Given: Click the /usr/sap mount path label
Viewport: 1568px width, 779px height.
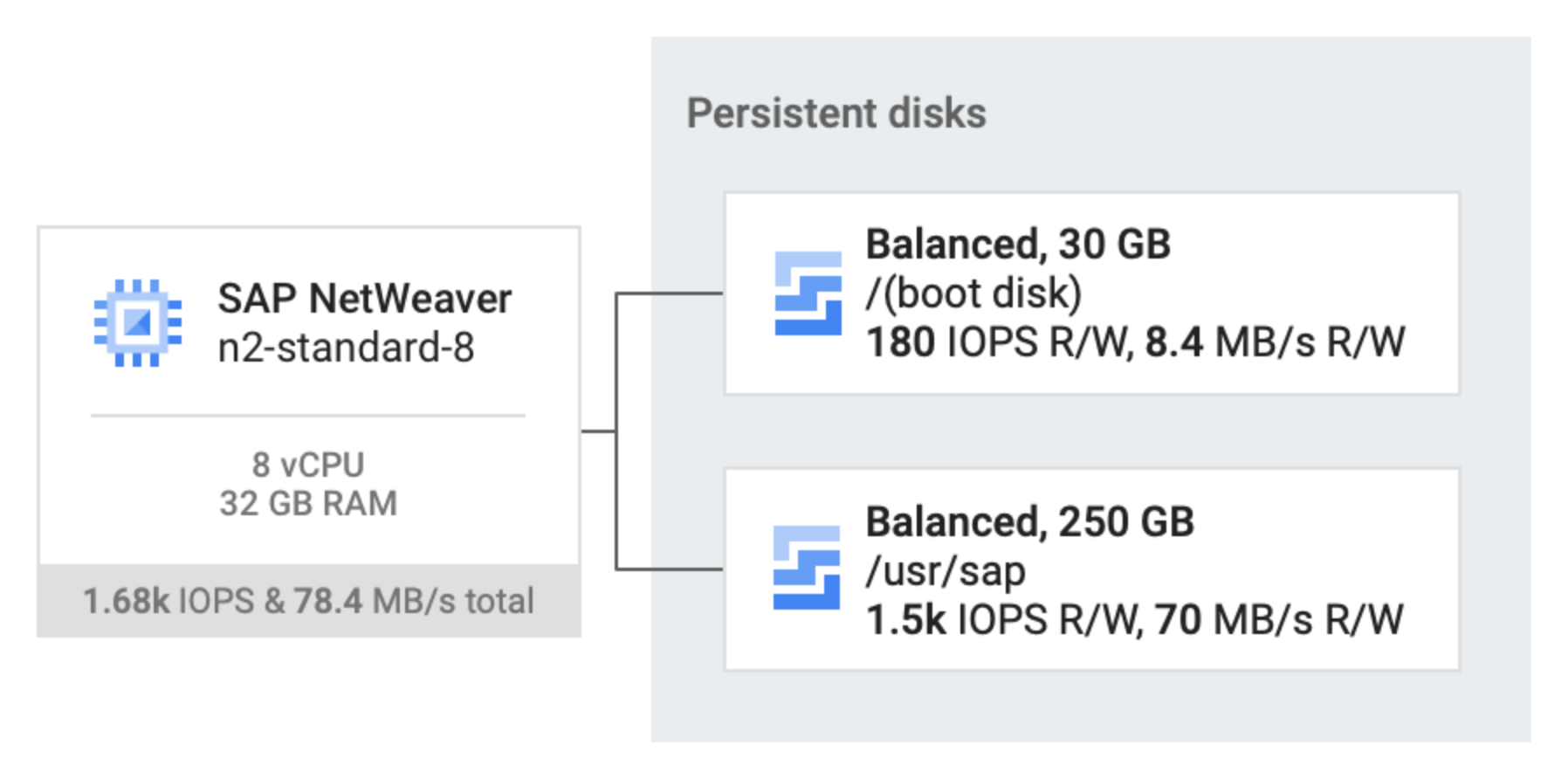Looking at the screenshot, I should [x=945, y=571].
